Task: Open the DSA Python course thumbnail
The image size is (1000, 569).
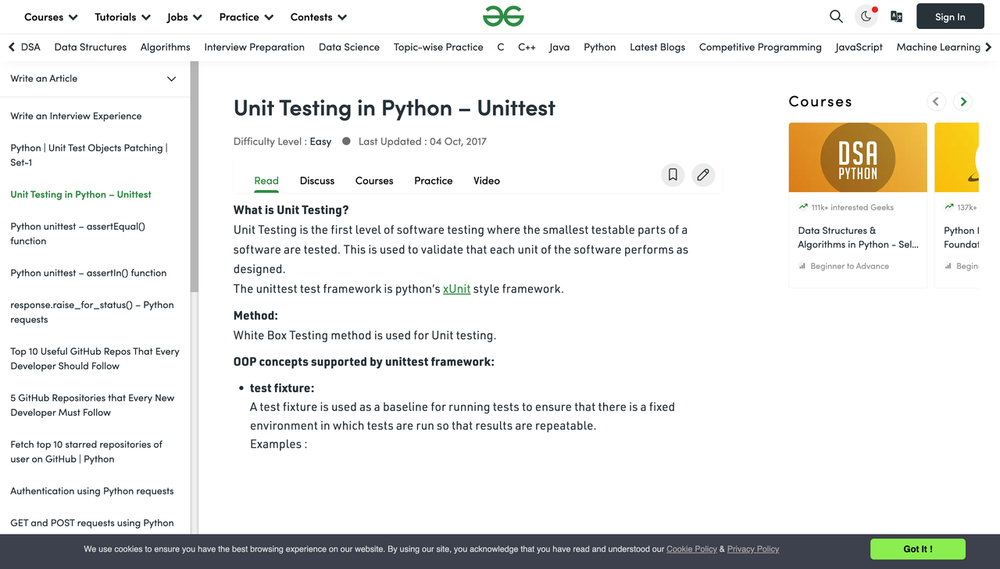Action: [857, 157]
